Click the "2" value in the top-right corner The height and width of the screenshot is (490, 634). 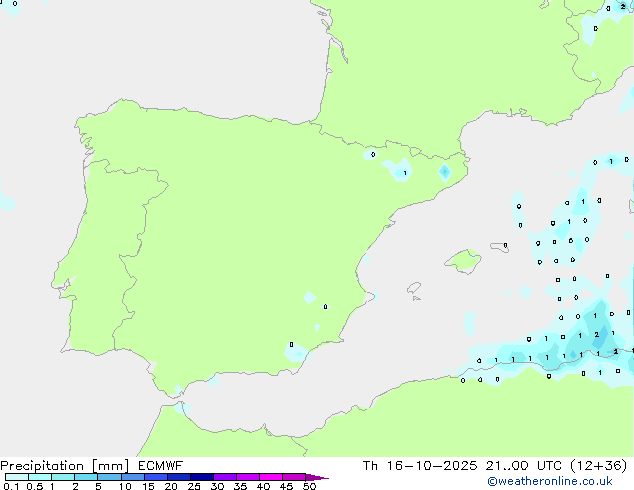coord(622,7)
